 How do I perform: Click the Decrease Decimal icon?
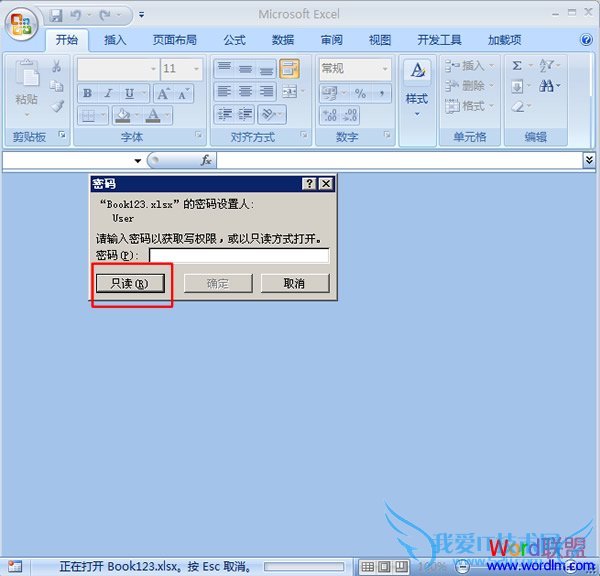pyautogui.click(x=351, y=115)
